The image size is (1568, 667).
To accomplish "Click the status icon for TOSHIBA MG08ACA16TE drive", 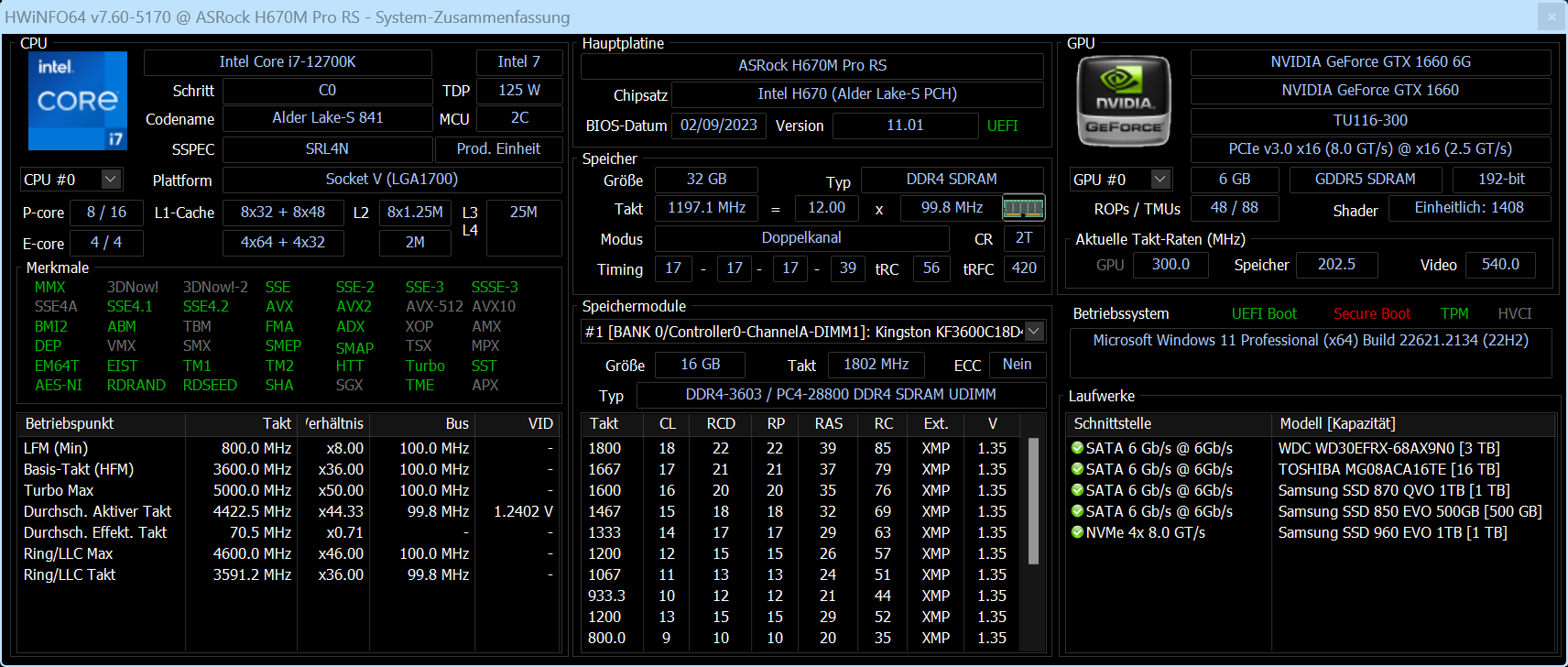I will click(x=1078, y=469).
